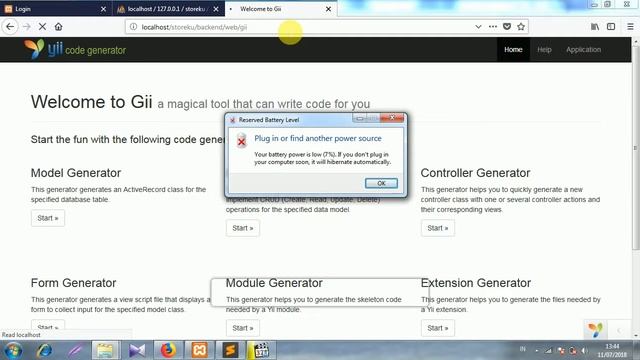The image size is (640, 360).
Task: Open Sublime Text from the taskbar
Action: 230,350
